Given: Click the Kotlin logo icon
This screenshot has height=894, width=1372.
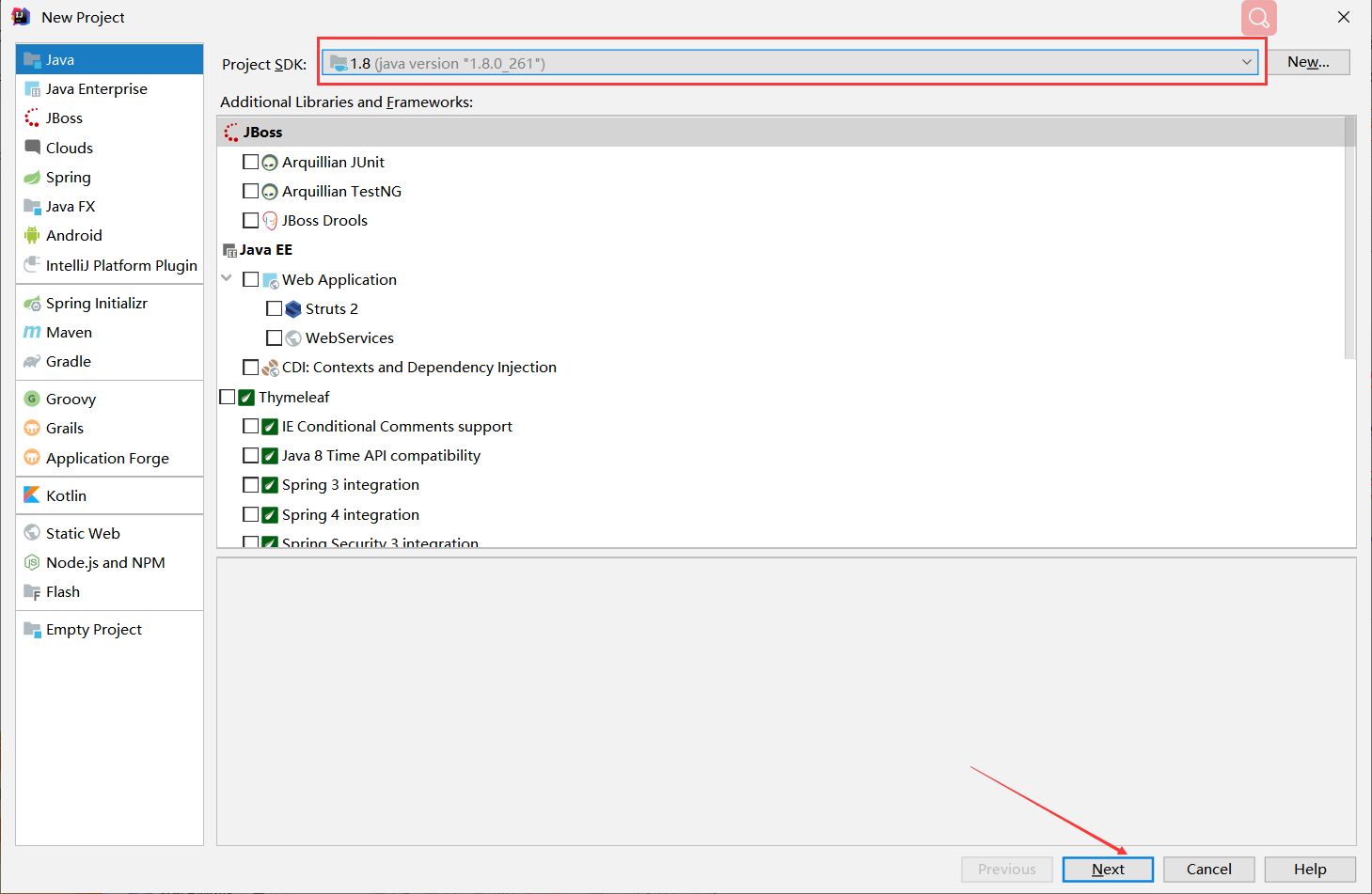Looking at the screenshot, I should tap(32, 495).
